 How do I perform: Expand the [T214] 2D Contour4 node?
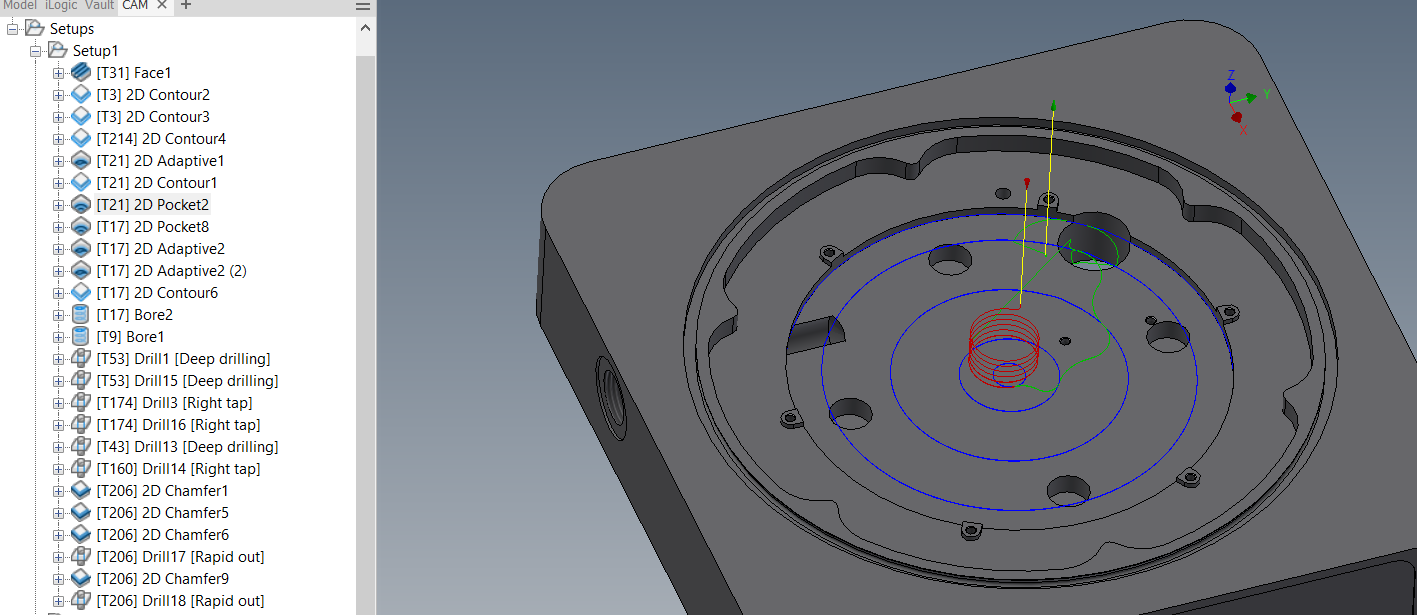pyautogui.click(x=57, y=138)
